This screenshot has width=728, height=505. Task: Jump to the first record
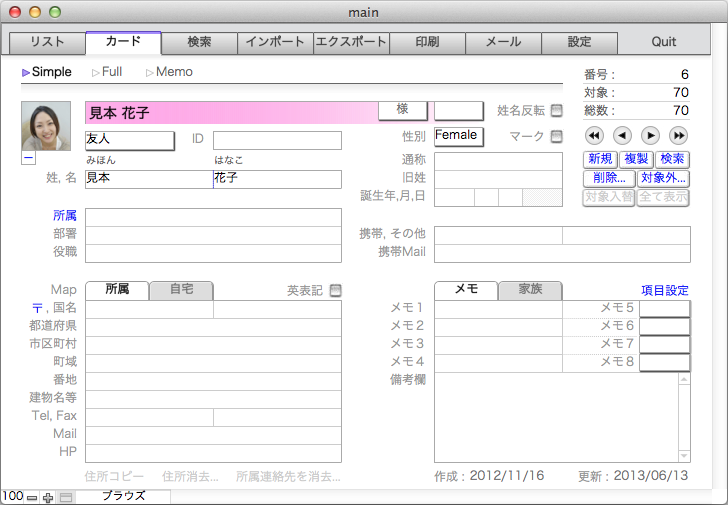click(x=593, y=136)
